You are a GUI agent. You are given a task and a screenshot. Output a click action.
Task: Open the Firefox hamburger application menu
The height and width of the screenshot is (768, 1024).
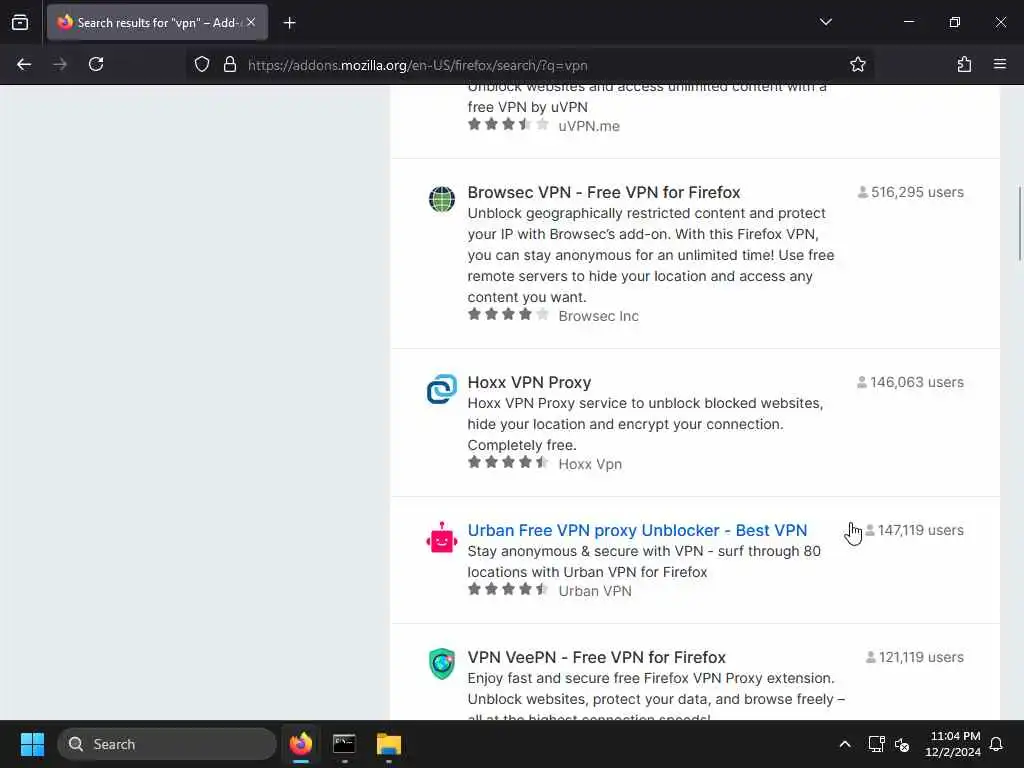click(x=999, y=64)
